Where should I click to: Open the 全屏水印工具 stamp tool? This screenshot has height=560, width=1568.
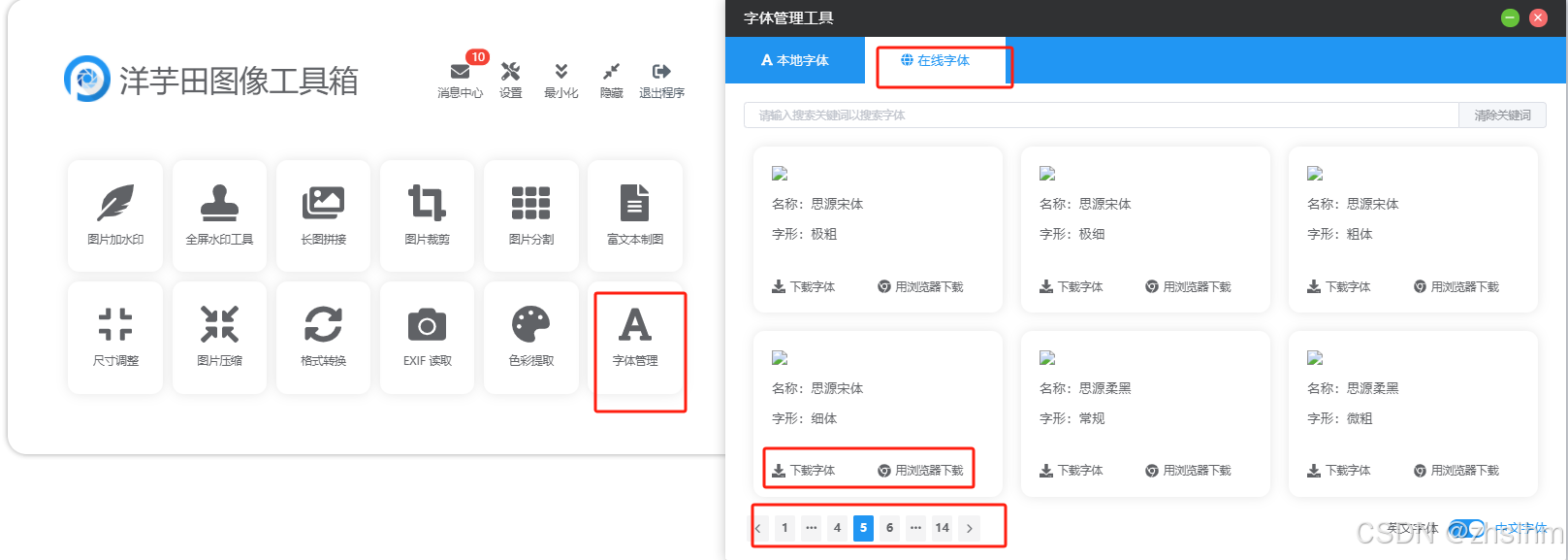[x=219, y=215]
